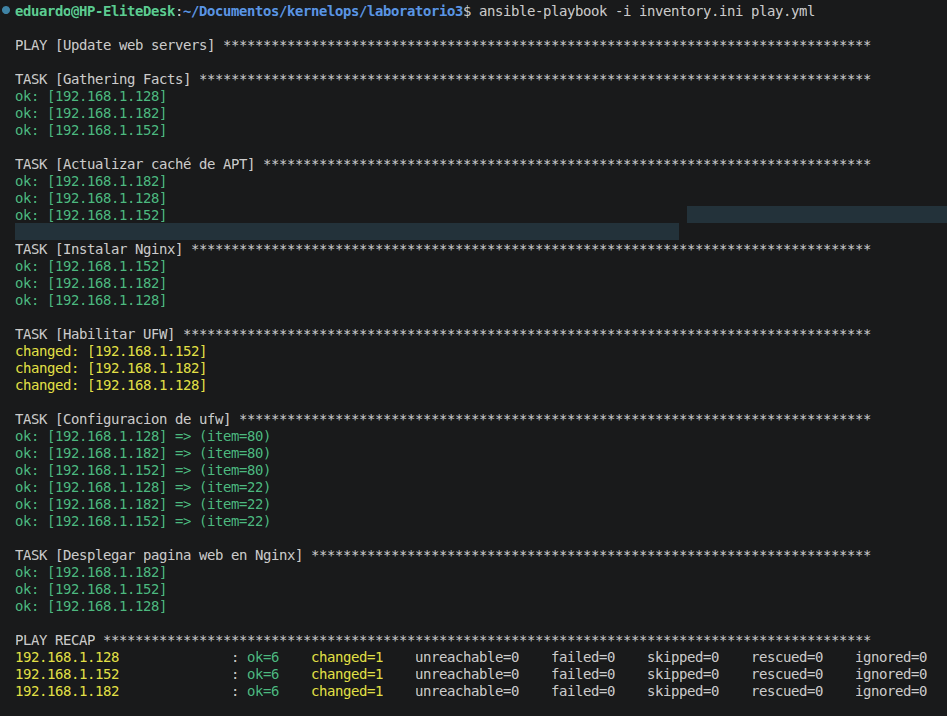Click ok: [192.168.1.152] under Actualizar caché de APT
This screenshot has height=716, width=947.
coord(91,216)
